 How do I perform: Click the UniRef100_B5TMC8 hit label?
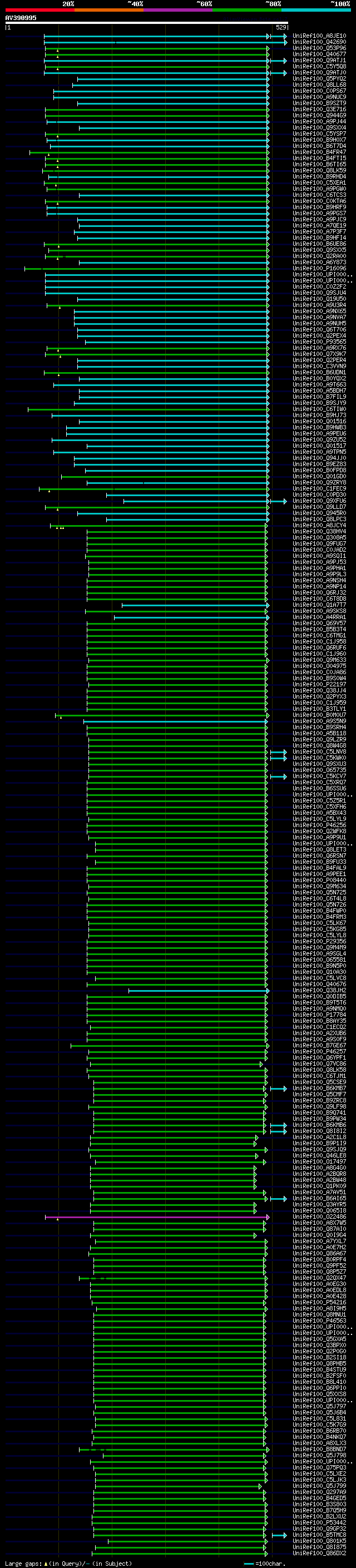pyautogui.click(x=319, y=1535)
